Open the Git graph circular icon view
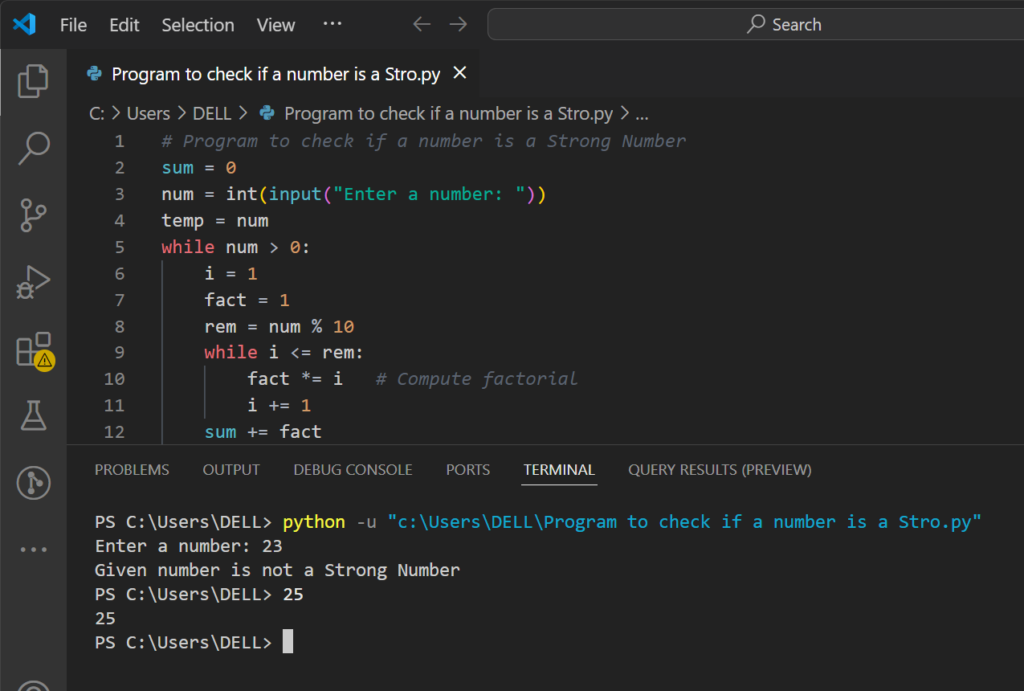 point(33,483)
